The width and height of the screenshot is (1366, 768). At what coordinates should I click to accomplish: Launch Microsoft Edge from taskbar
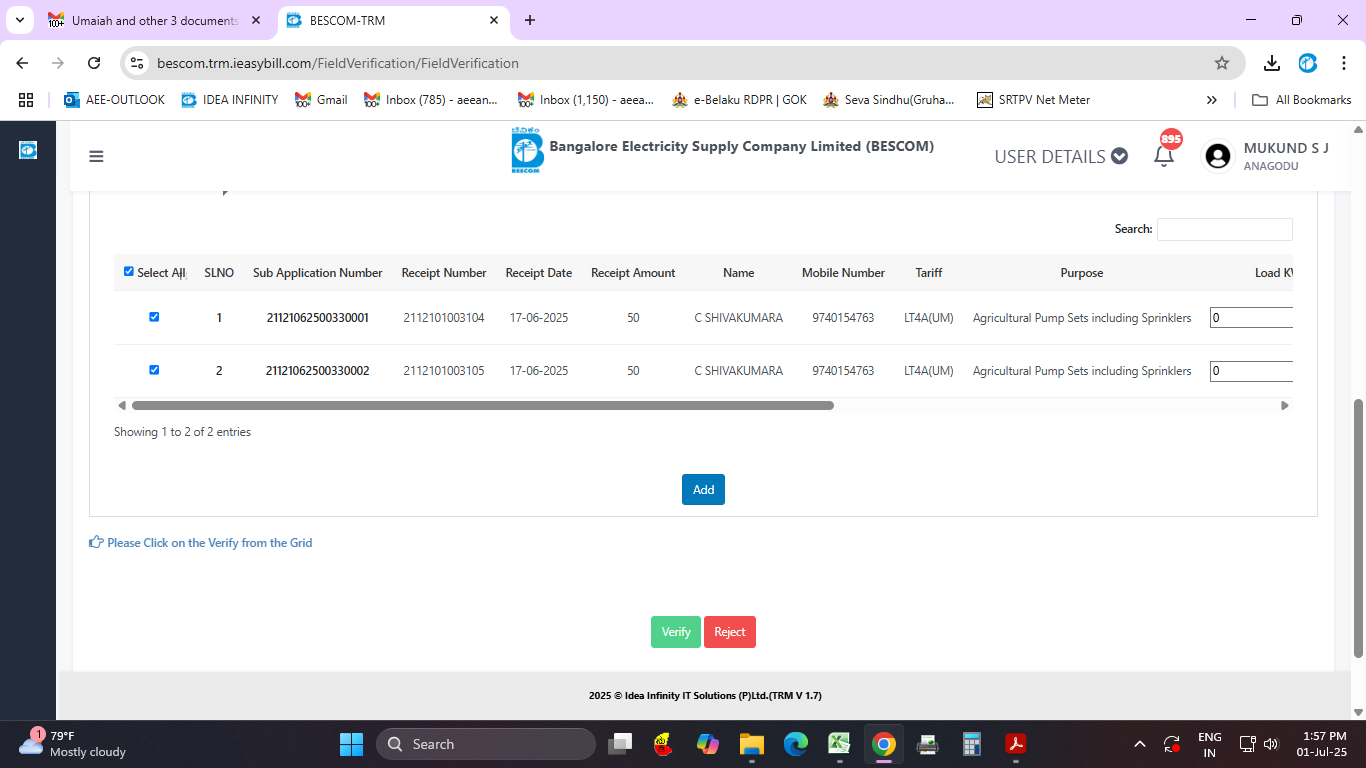click(x=796, y=744)
